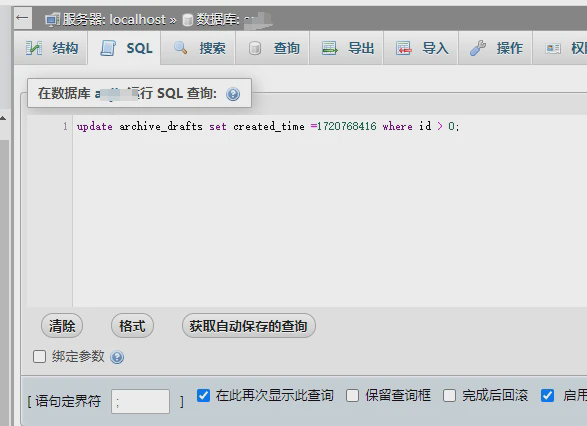This screenshot has height=426, width=587.
Task: Click the help icon beside SQL 查询 title
Action: (x=233, y=94)
